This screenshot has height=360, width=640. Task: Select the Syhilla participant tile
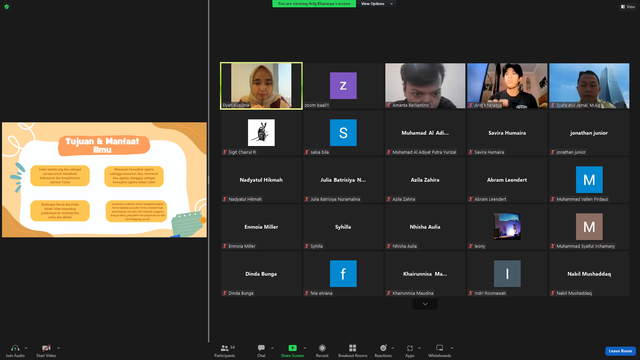tap(343, 227)
